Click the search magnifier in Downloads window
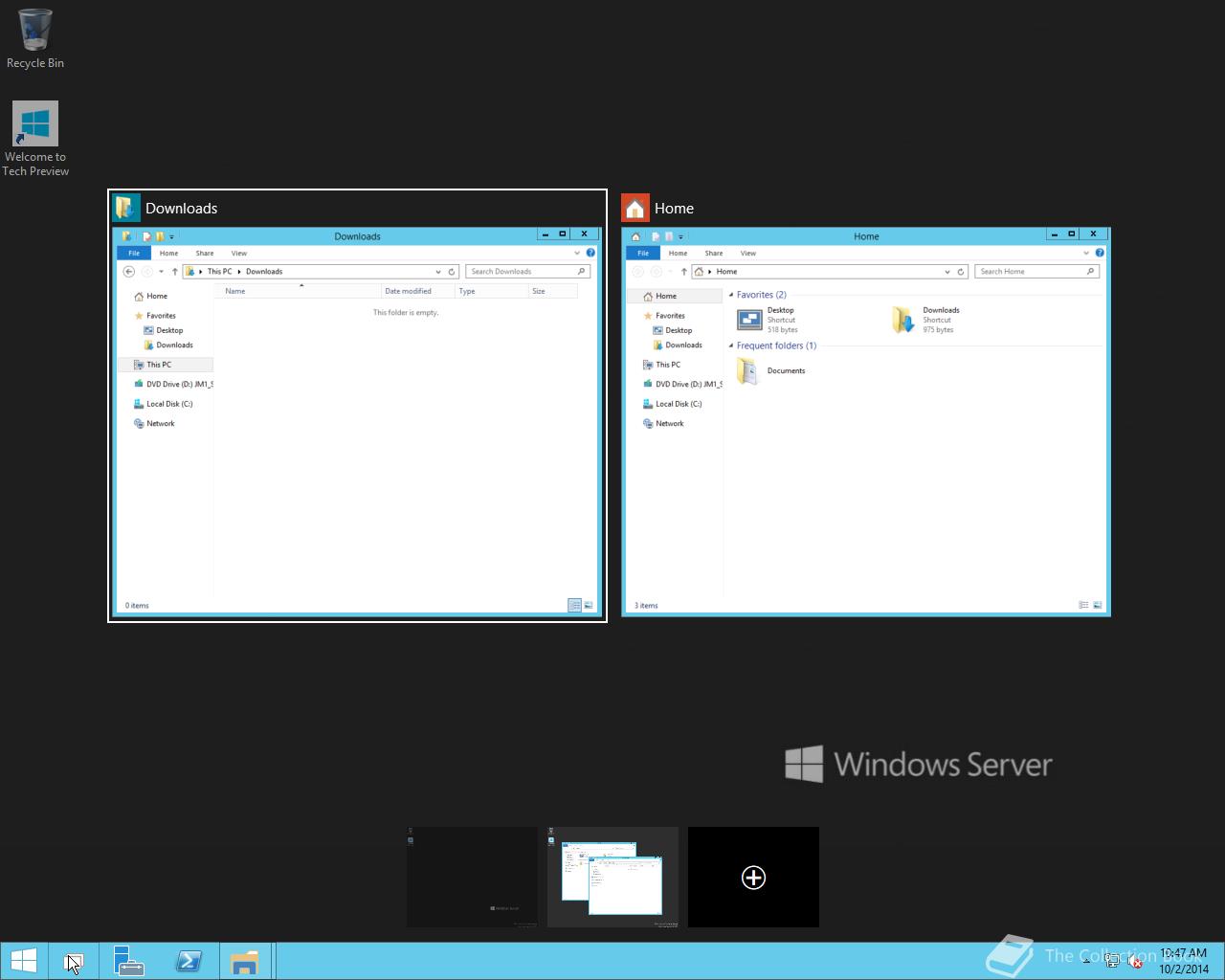The image size is (1225, 980). coord(581,272)
